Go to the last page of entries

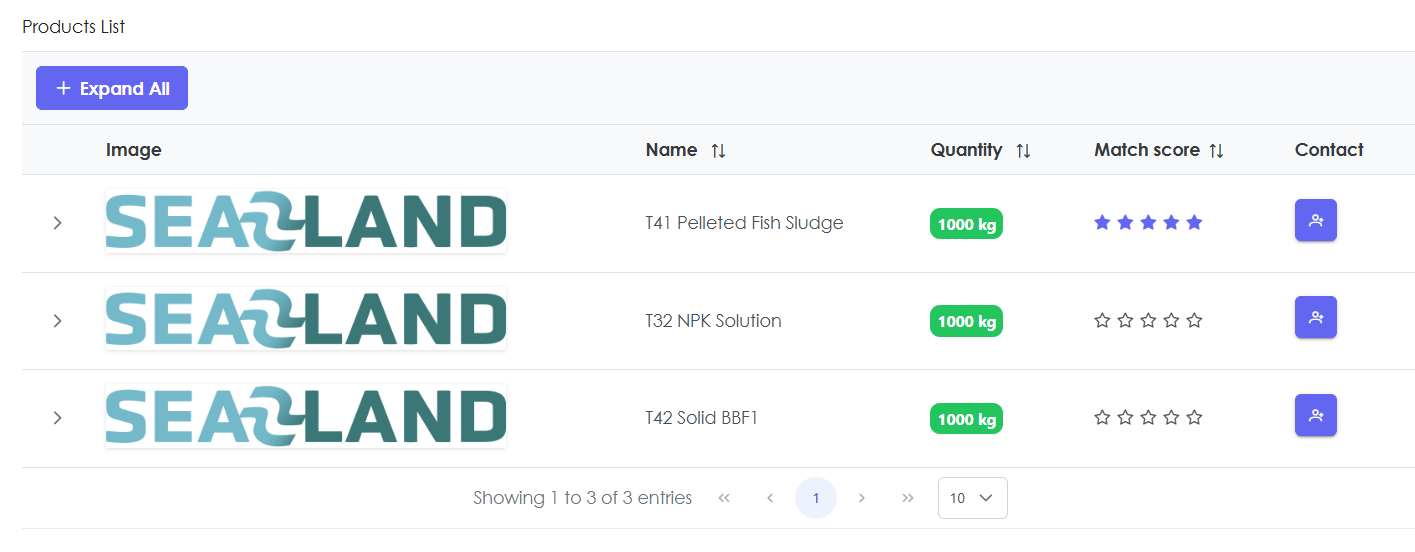(x=907, y=498)
